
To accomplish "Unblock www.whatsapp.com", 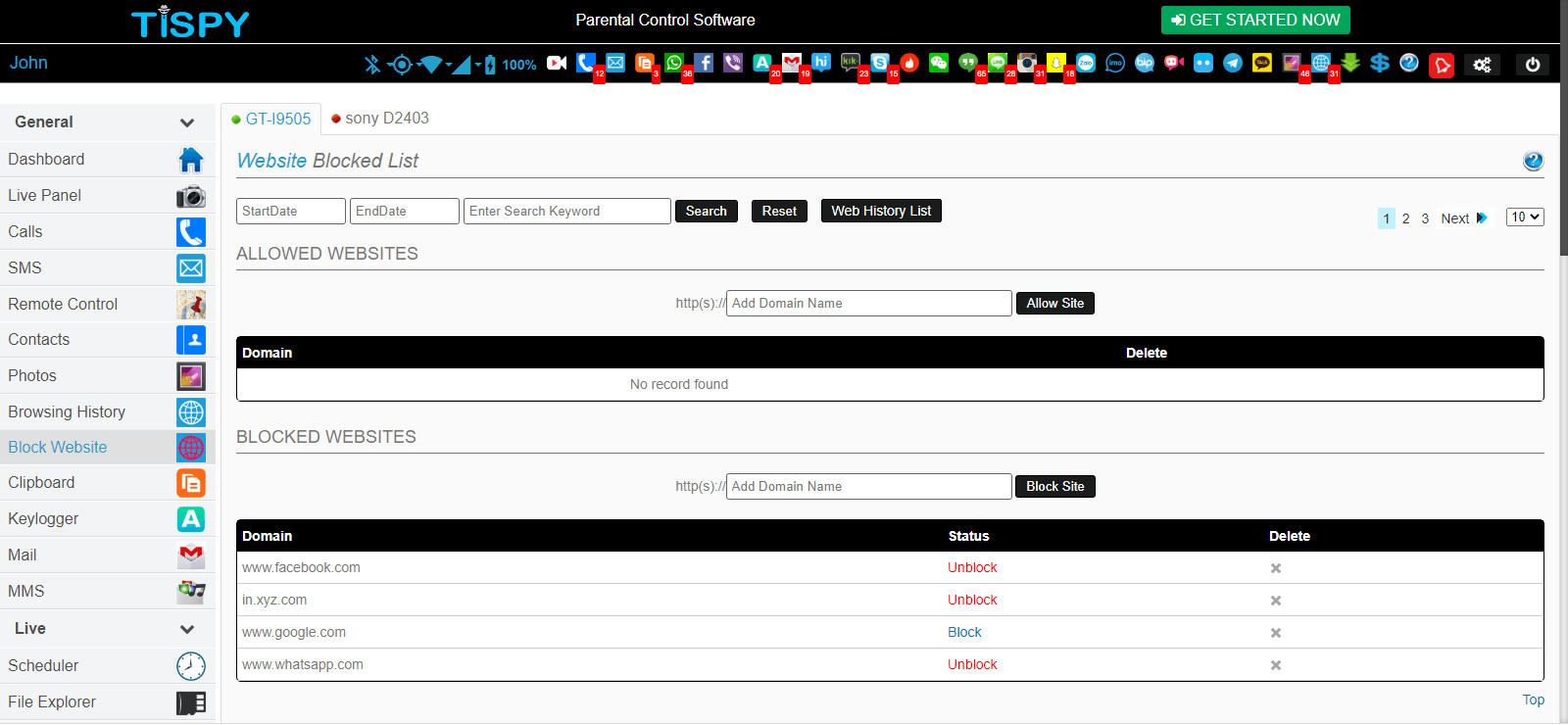I will click(972, 664).
